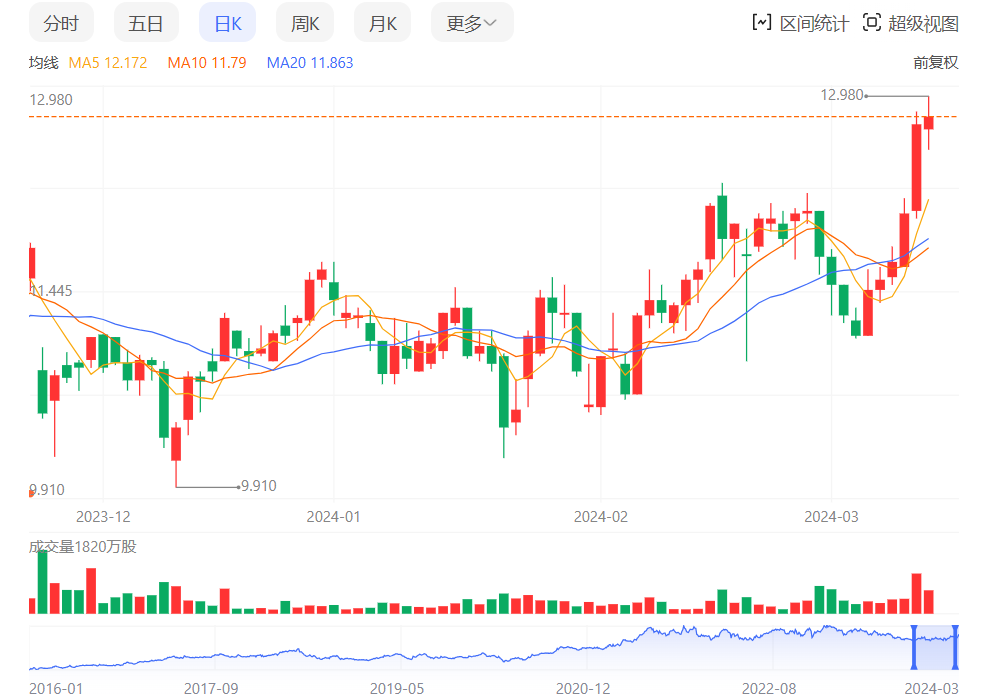Select the 日K chart tab

(x=228, y=23)
